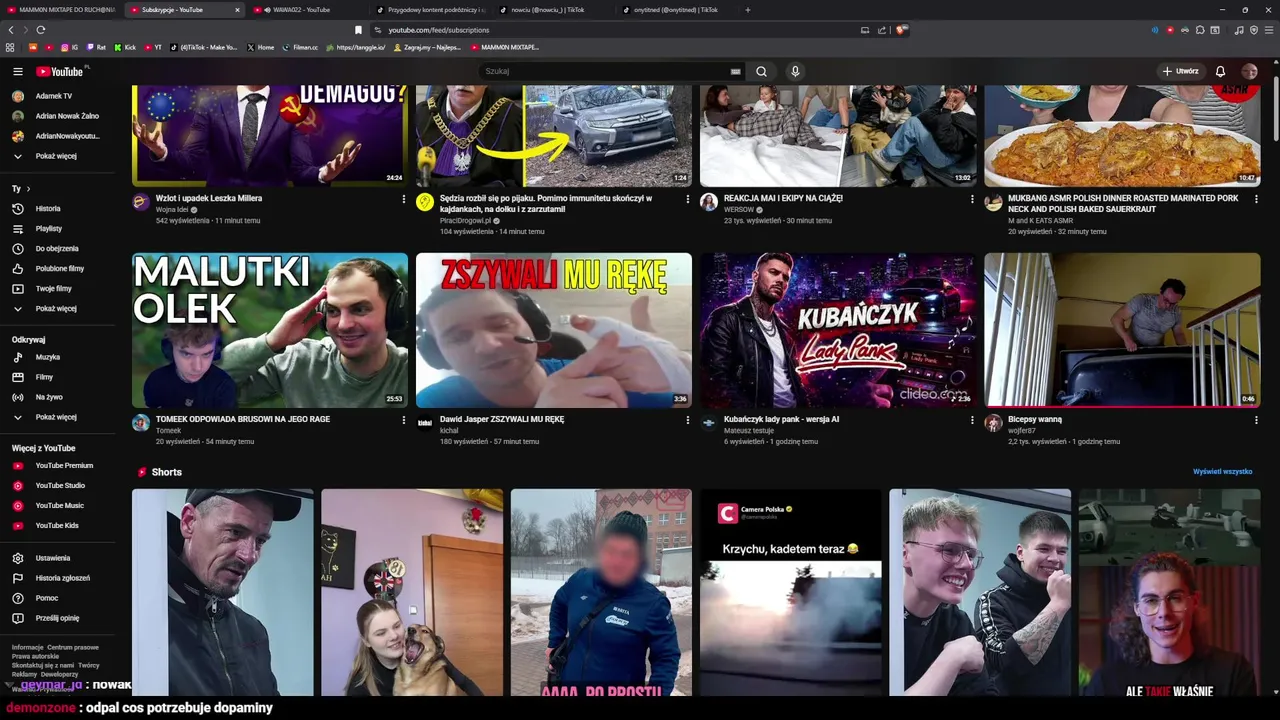This screenshot has height=720, width=1280.
Task: Open YouTube Premium link
Action: pyautogui.click(x=60, y=466)
